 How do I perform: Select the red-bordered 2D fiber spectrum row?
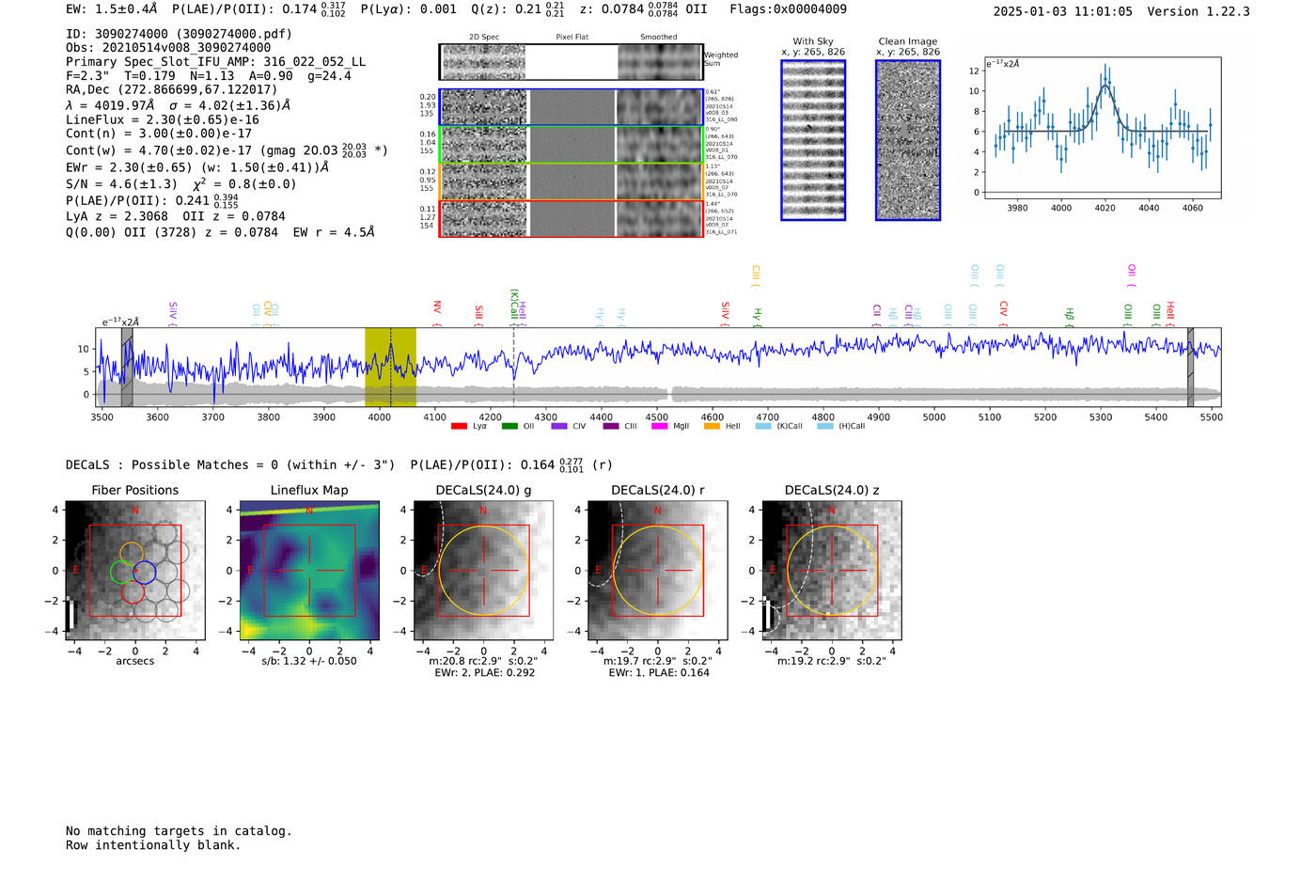[571, 218]
